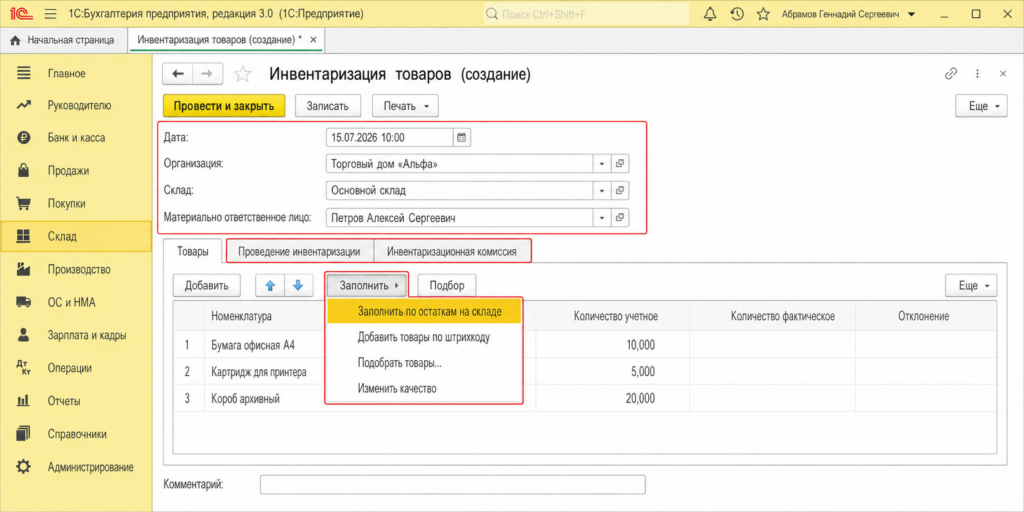The width and height of the screenshot is (1024, 512).
Task: Go back with the left arrow button
Action: pyautogui.click(x=177, y=74)
